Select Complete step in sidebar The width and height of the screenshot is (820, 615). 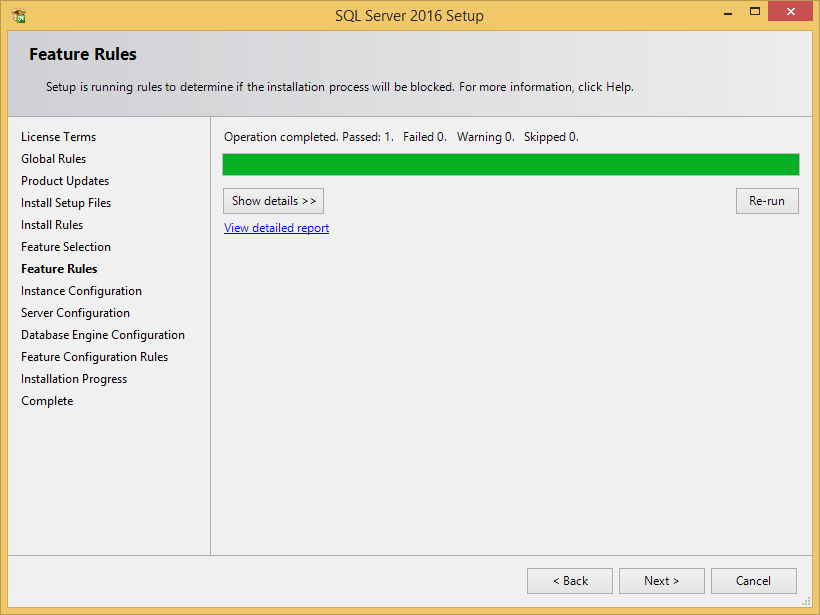(x=47, y=401)
